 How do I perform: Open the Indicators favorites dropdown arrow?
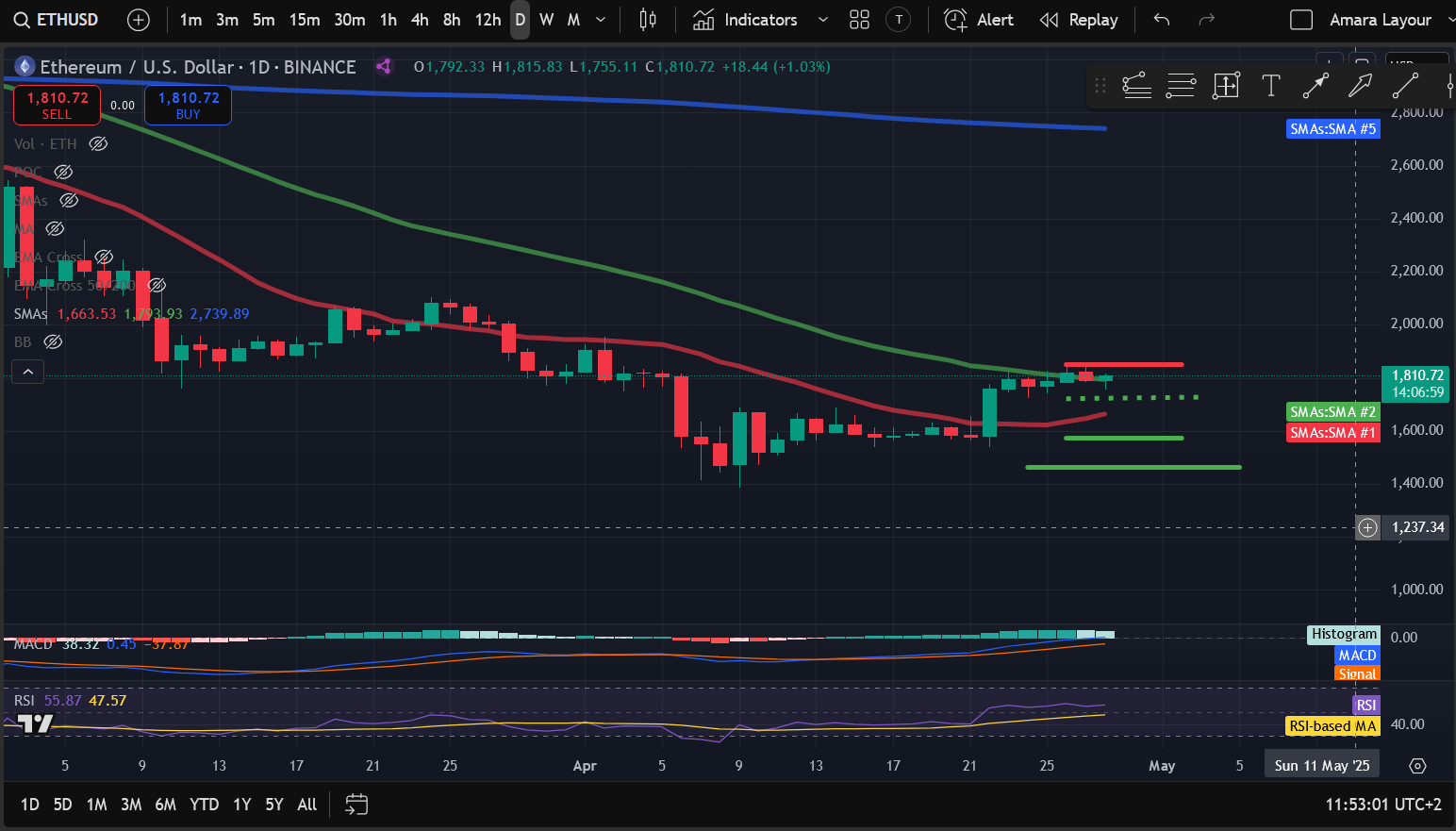point(822,20)
